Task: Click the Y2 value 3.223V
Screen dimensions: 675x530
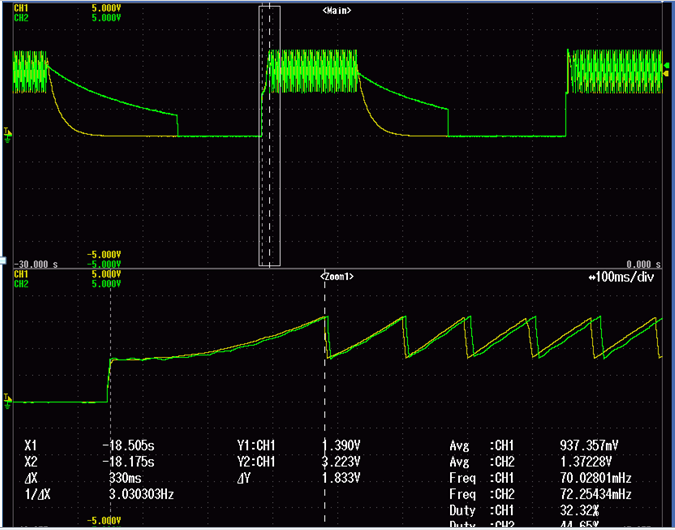Action: click(341, 462)
